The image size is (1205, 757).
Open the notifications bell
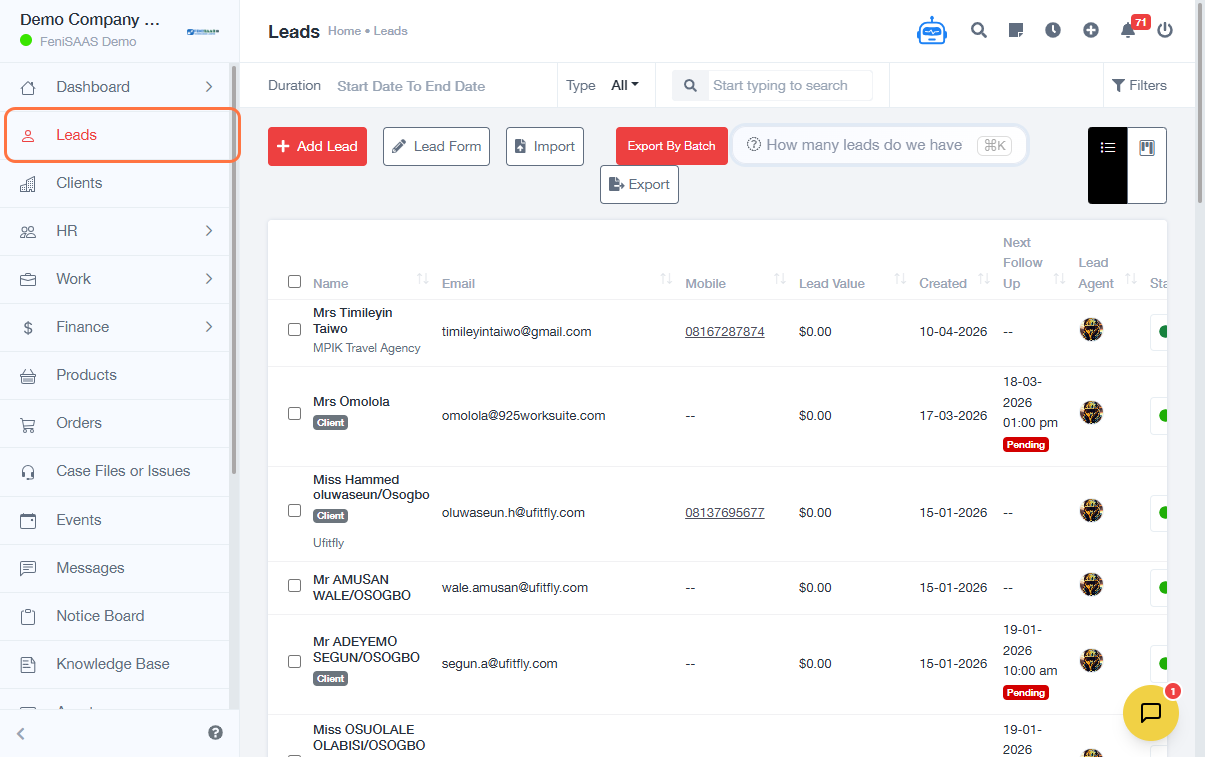[1128, 31]
